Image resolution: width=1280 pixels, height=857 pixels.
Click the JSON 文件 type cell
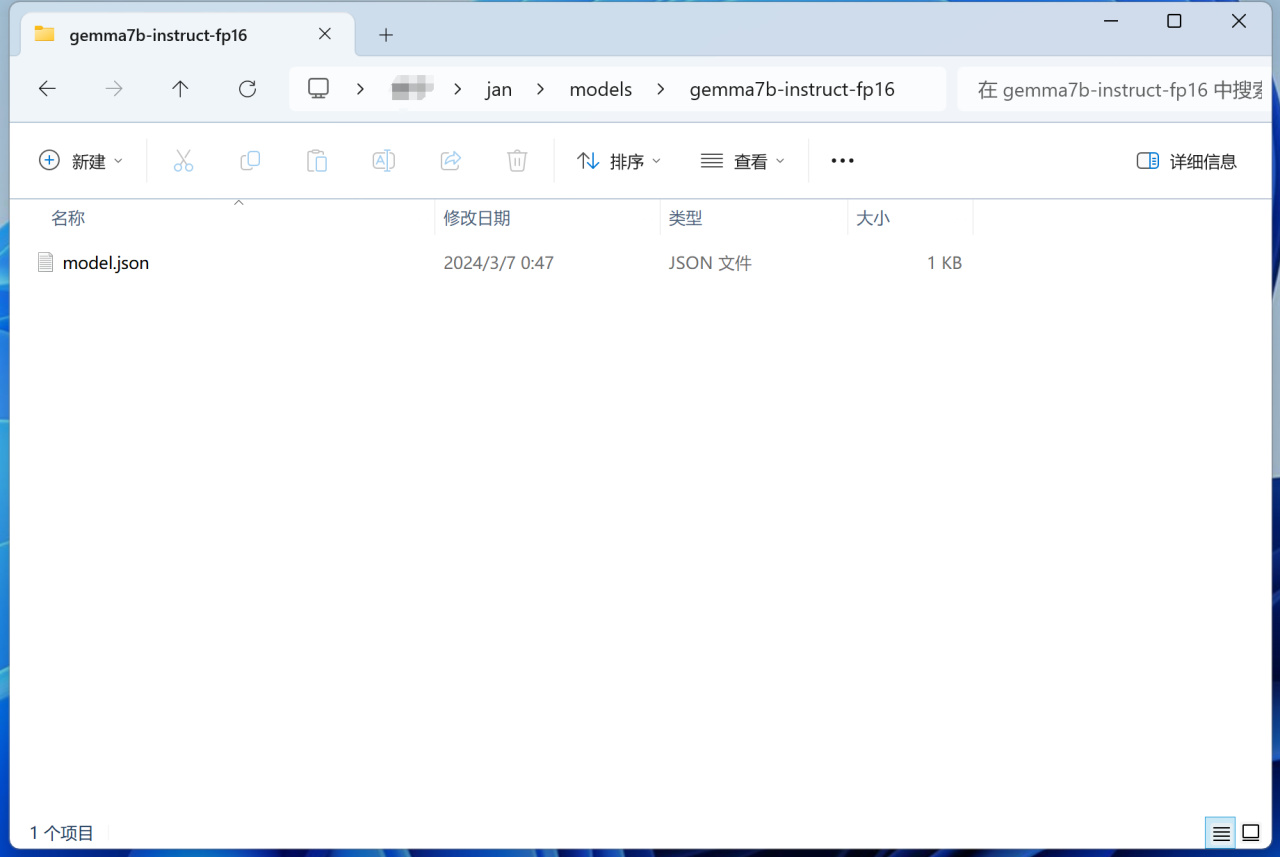(710, 263)
